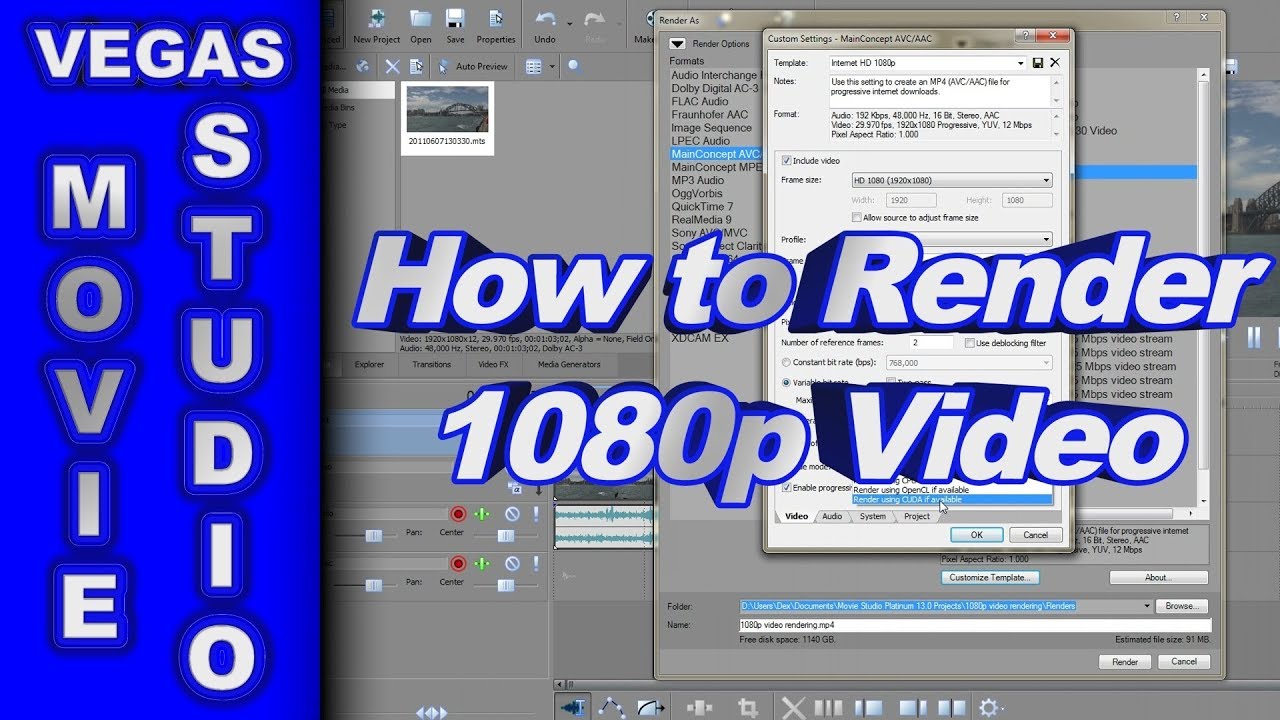Click the Save floppy disk toolbar icon
1280x720 pixels.
coord(455,18)
